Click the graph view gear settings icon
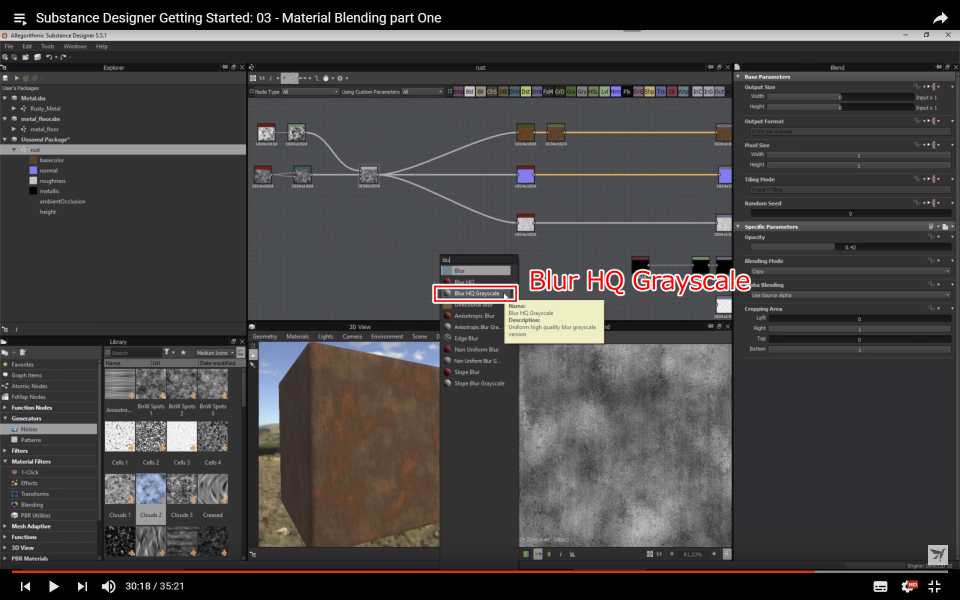960x600 pixels. 340,78
